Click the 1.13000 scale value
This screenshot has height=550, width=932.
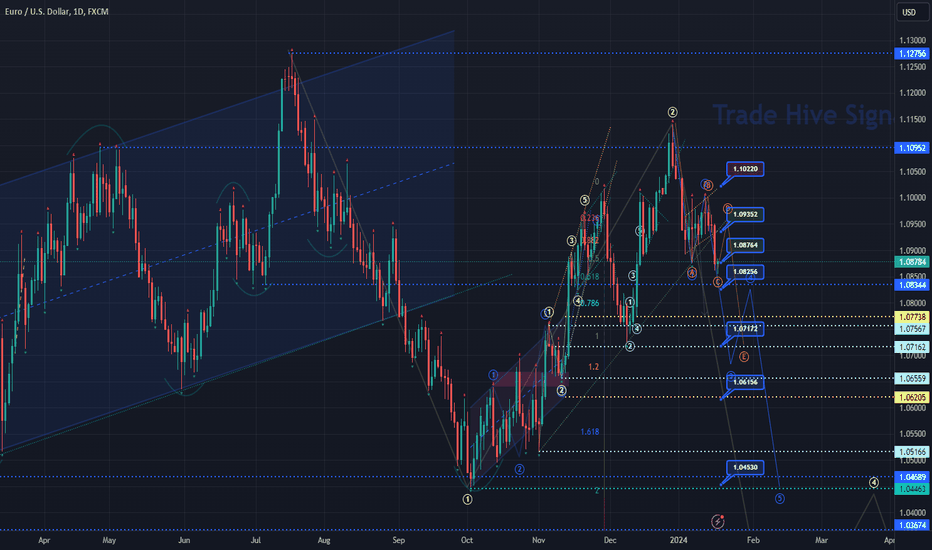912,40
